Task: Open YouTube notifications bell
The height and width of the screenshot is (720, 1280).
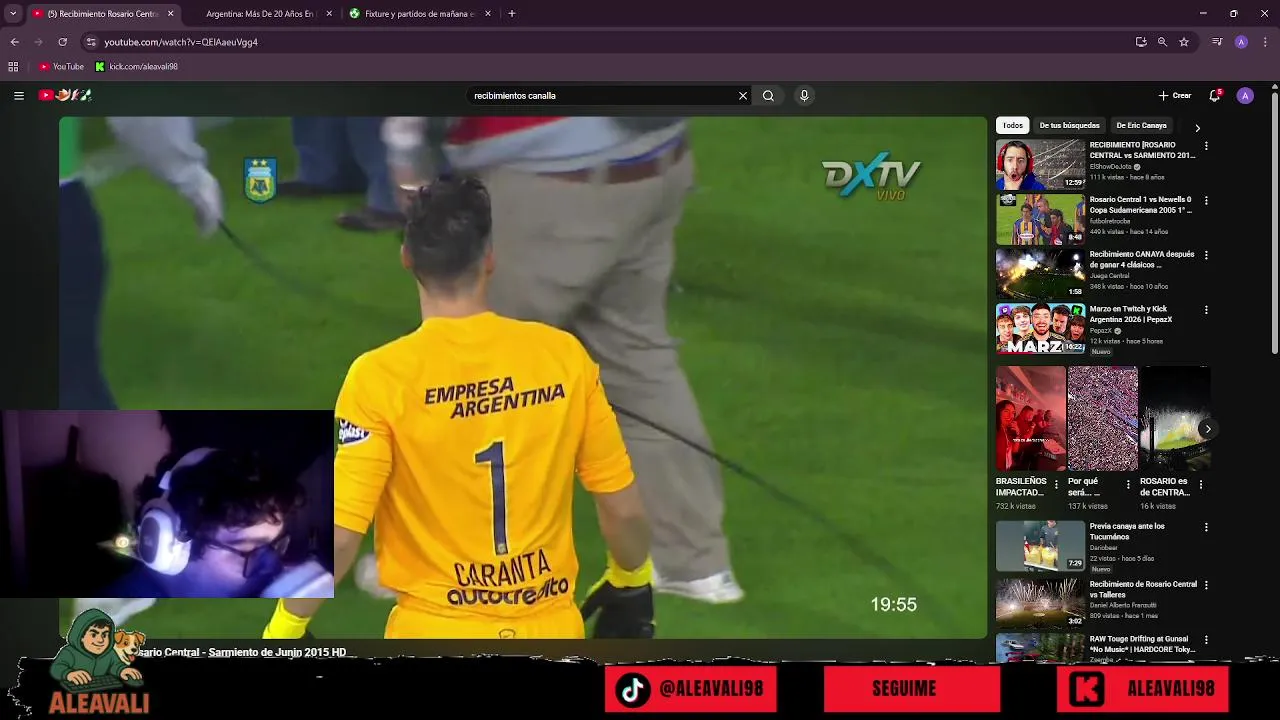Action: 1215,96
